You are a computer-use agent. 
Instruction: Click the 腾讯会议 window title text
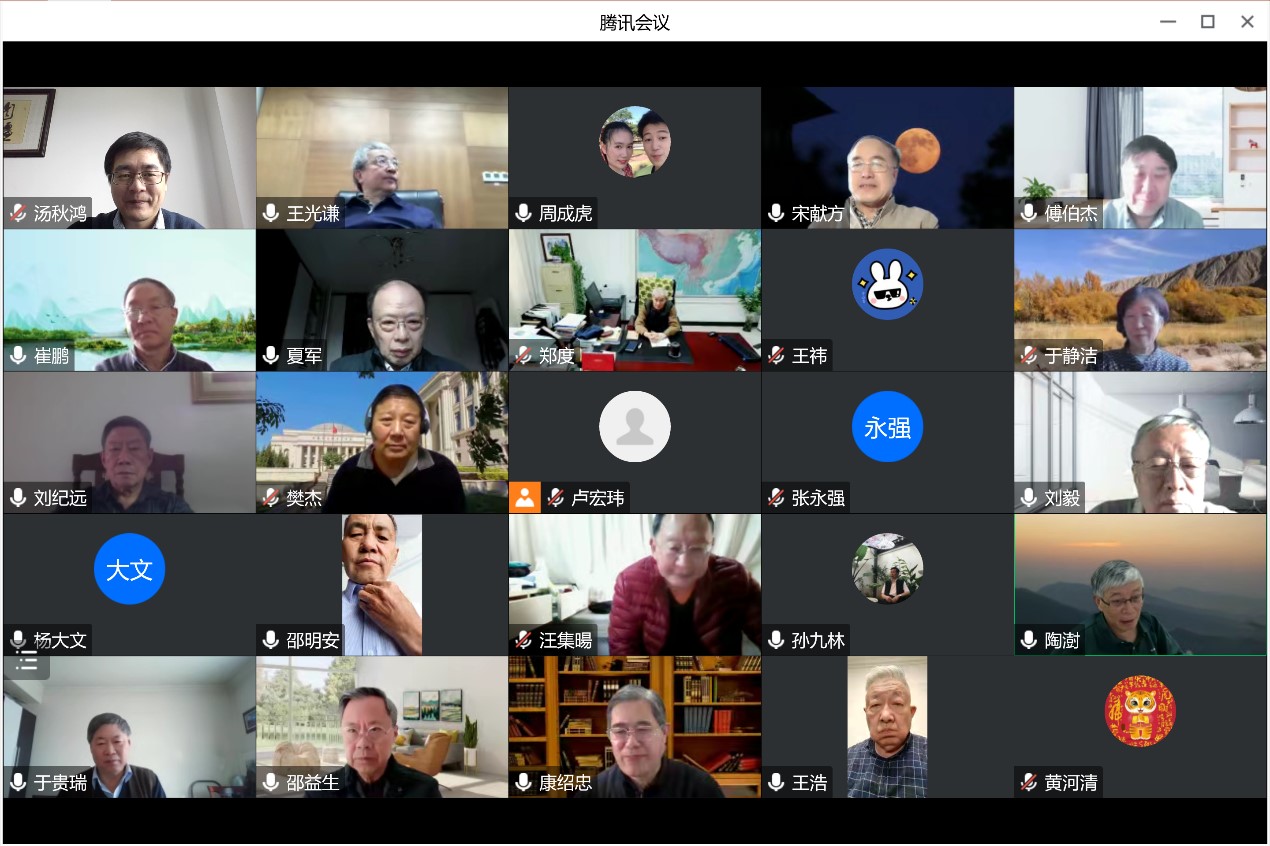(635, 22)
